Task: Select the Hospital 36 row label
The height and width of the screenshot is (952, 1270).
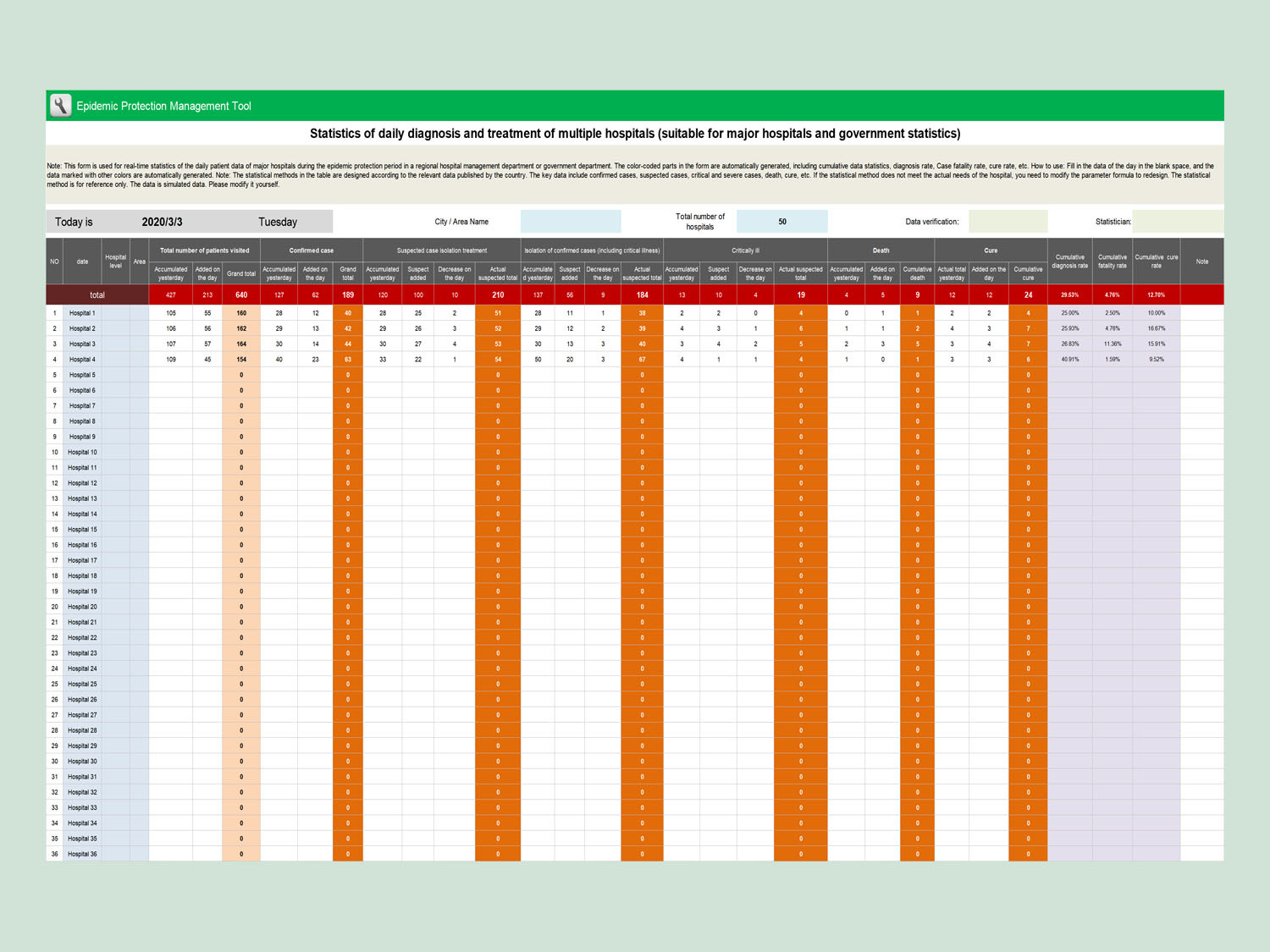Action: 82,854
